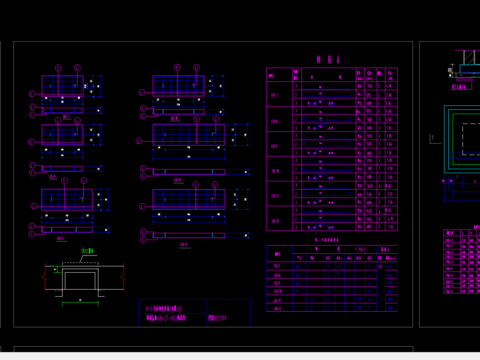Click the bottom slab plan in the second column
480x360 pixels.
click(189, 199)
